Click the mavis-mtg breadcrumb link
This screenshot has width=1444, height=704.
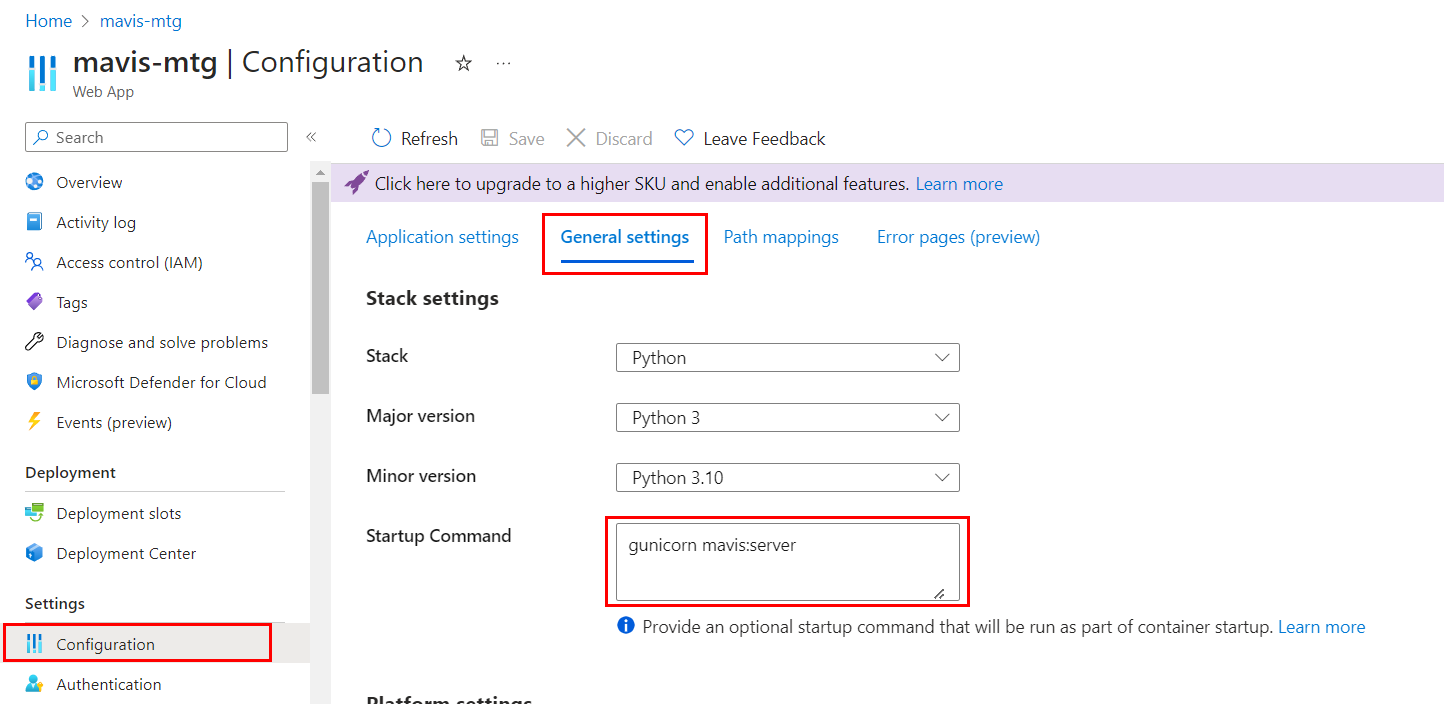point(141,21)
